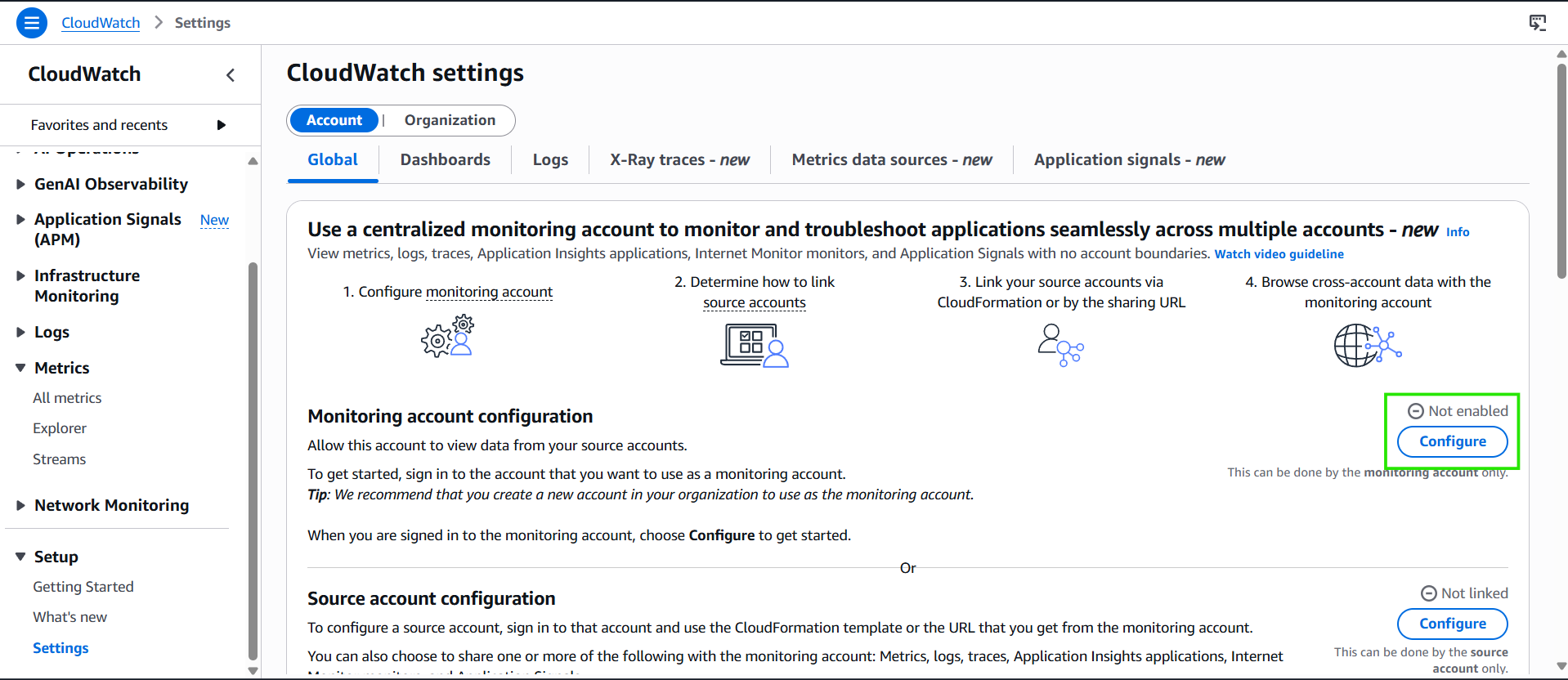Open Getting Started under Setup

tap(83, 587)
